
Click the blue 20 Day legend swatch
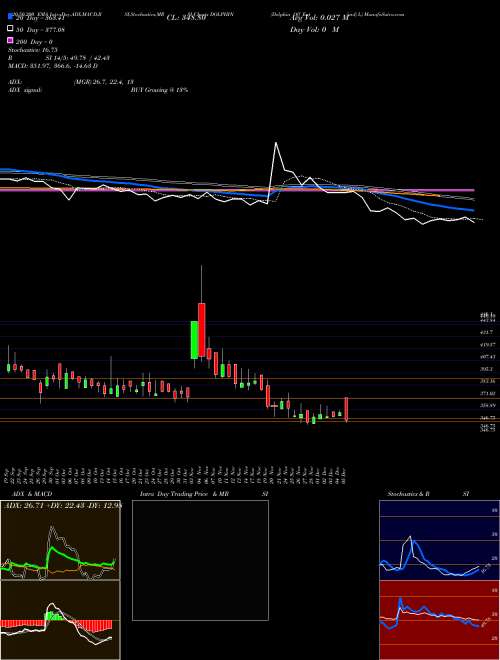tap(11, 17)
